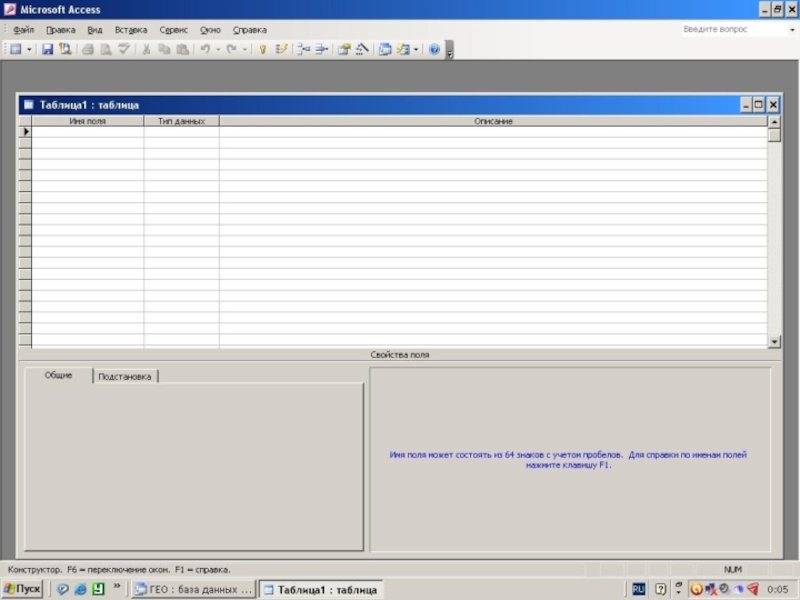Open the Сервис menu
This screenshot has height=600, width=800.
pyautogui.click(x=173, y=30)
